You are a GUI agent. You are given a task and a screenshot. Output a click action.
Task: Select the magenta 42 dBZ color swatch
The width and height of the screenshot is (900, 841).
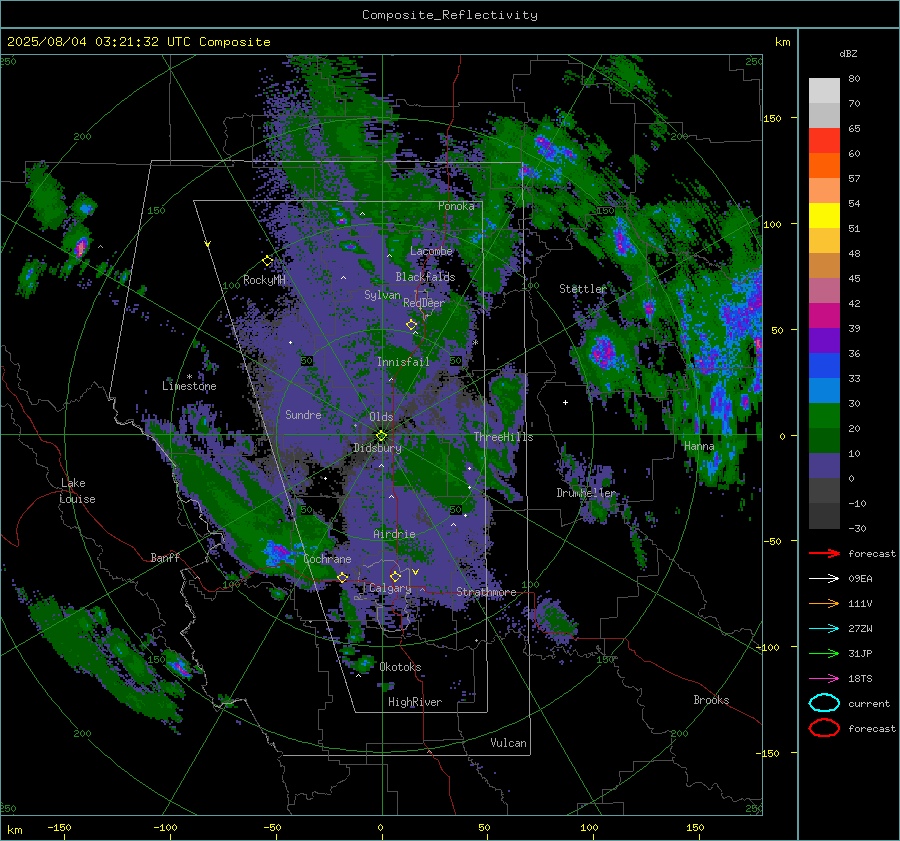tap(824, 315)
